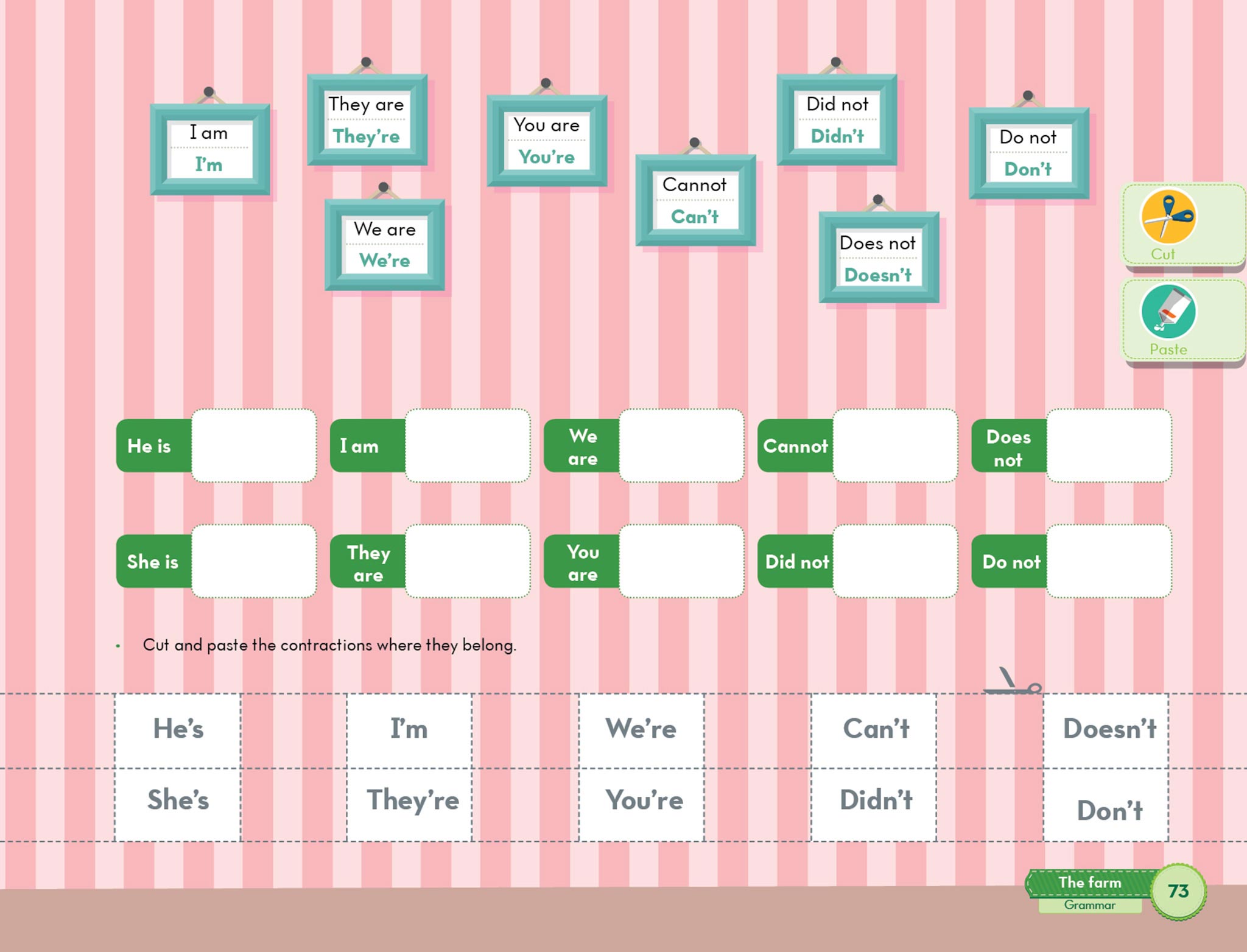Click the glue Paste icon
This screenshot has width=1247, height=952.
point(1168,312)
